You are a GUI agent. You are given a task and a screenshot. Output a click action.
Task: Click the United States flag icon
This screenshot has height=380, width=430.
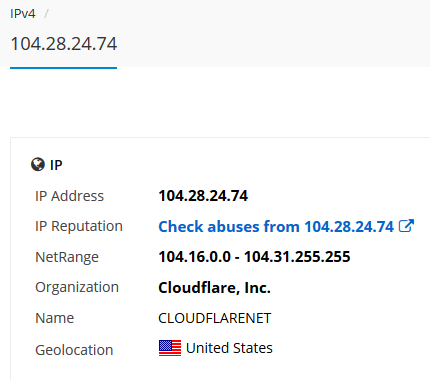(170, 348)
